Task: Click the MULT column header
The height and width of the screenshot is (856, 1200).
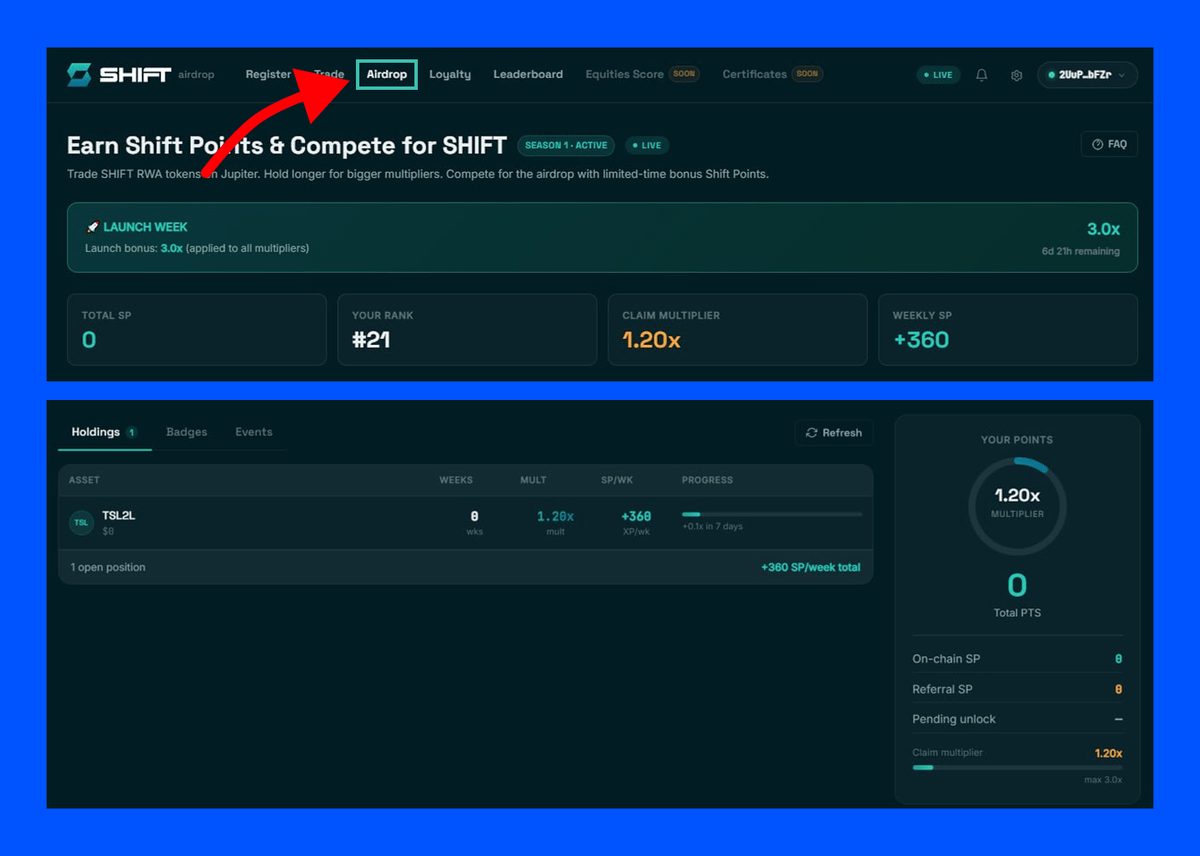Action: pos(534,480)
